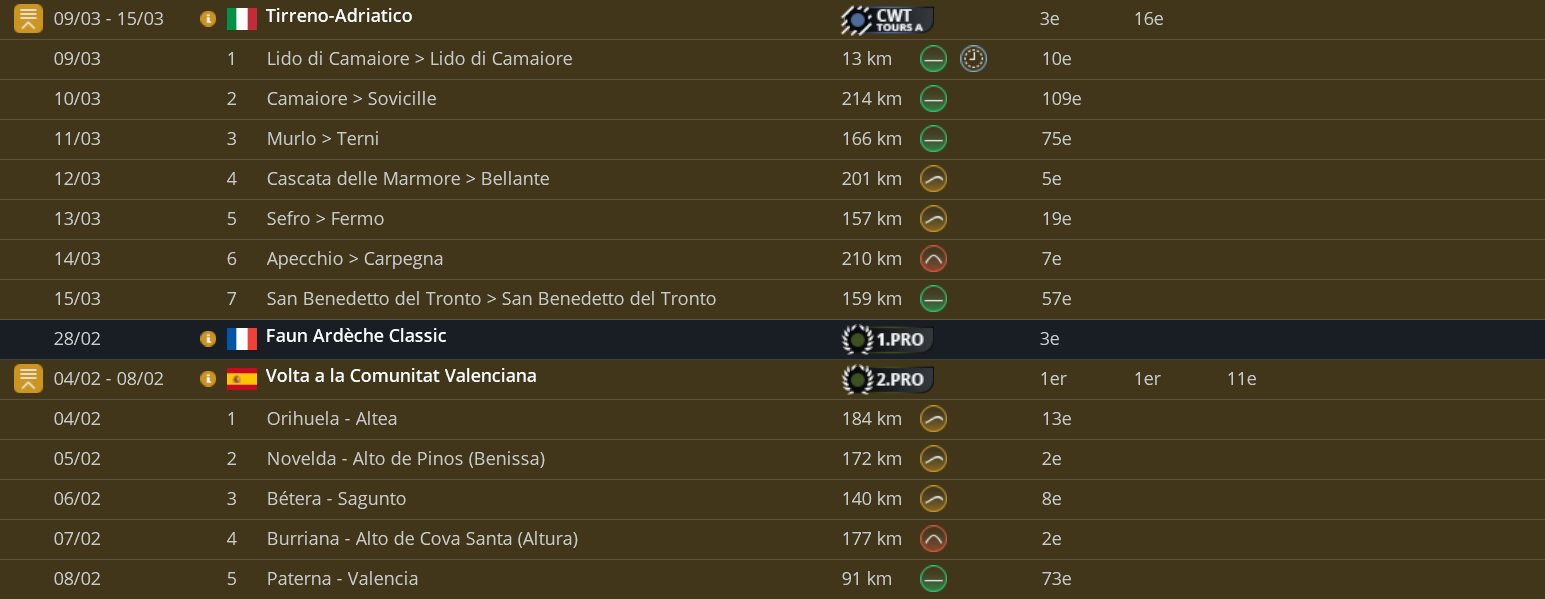Click the Spanish flag beside Volta Valenciana
Image resolution: width=1545 pixels, height=599 pixels.
pos(242,379)
